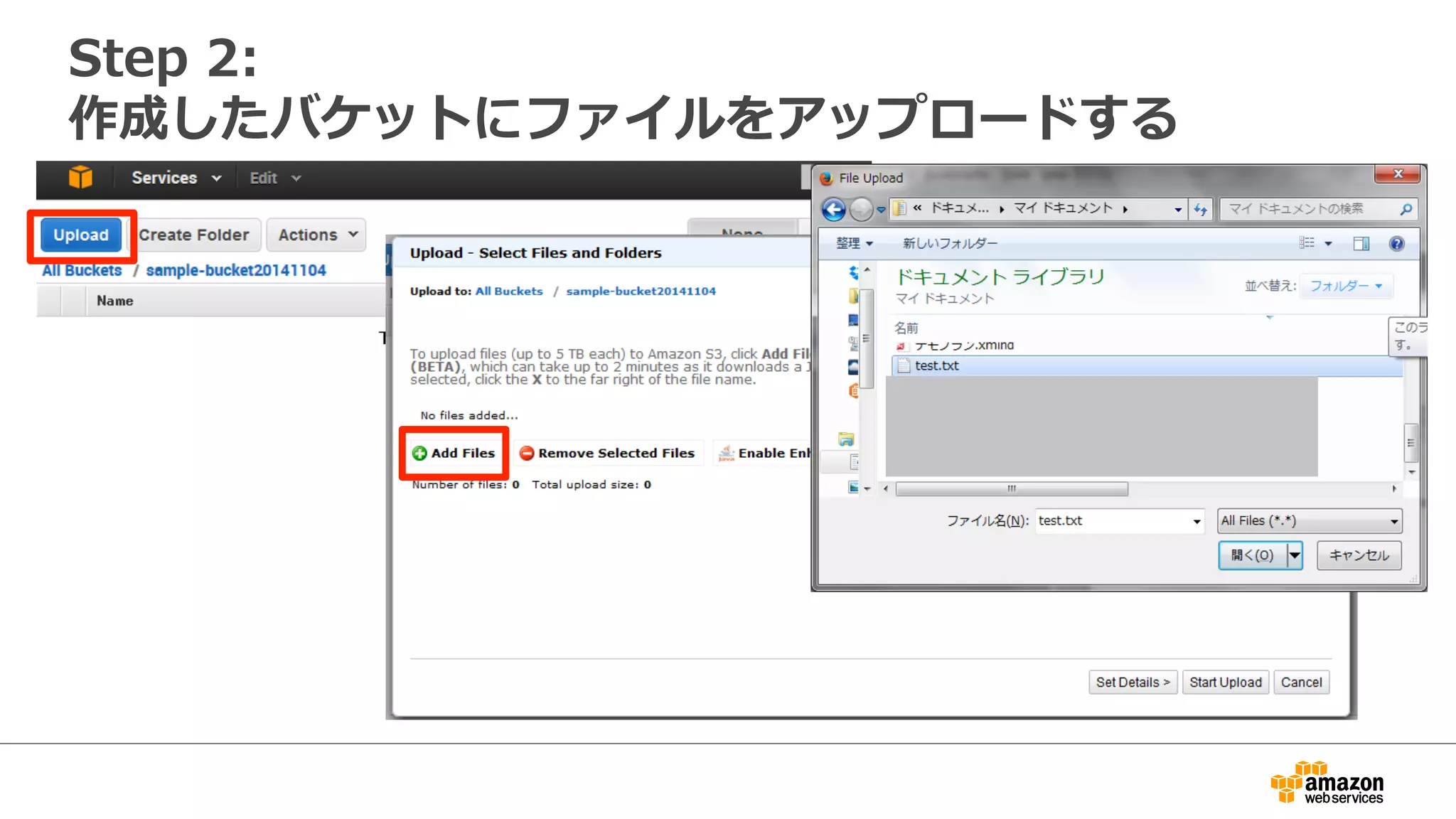
Task: Open sample-bucket20141104 link in Upload dialog
Action: point(641,291)
